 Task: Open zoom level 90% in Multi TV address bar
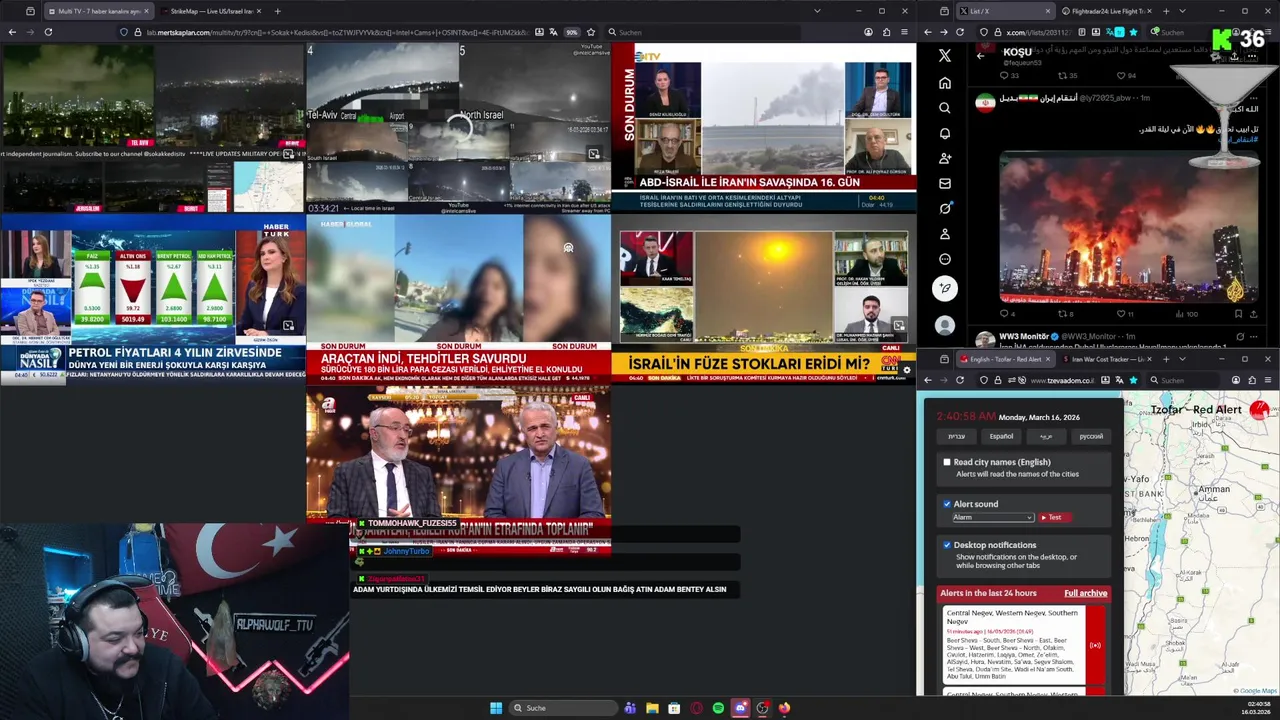coord(571,32)
